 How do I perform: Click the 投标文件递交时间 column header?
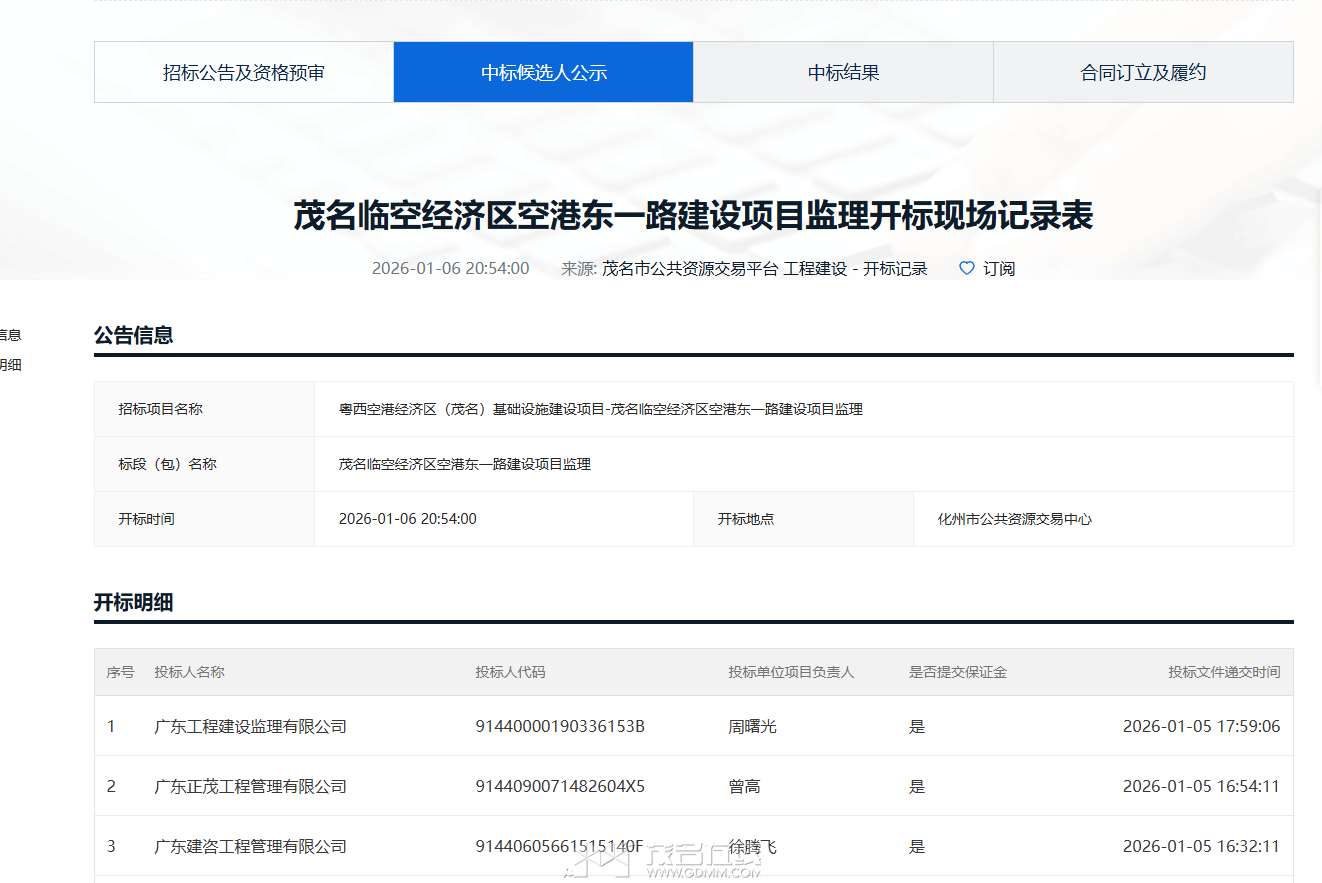point(1223,672)
